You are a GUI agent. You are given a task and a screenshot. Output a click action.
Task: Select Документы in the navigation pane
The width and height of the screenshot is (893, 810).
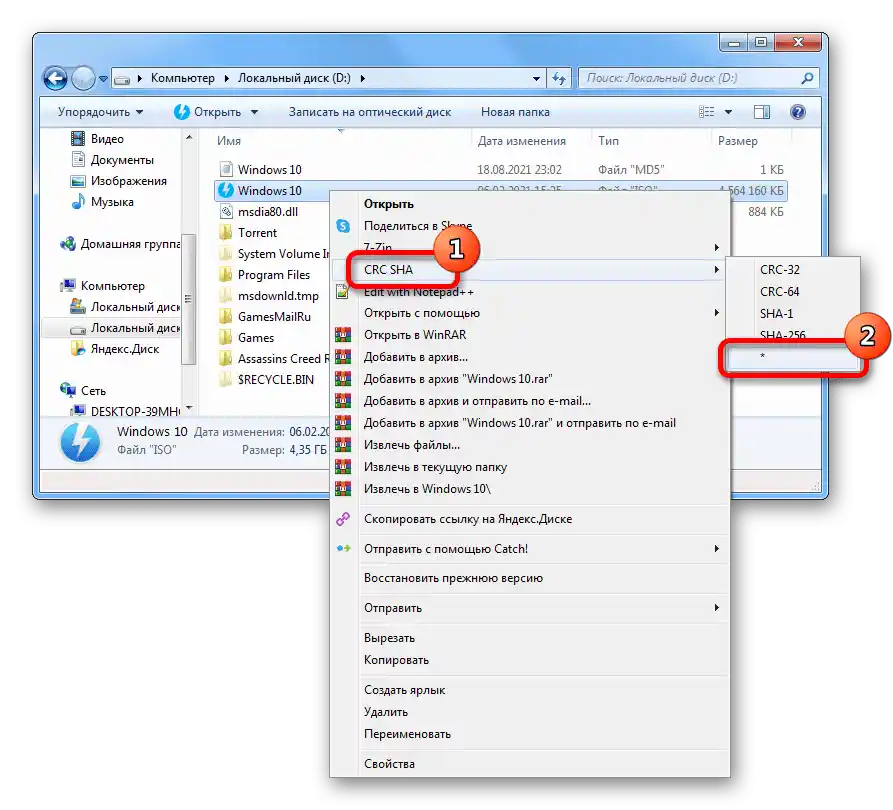click(122, 160)
